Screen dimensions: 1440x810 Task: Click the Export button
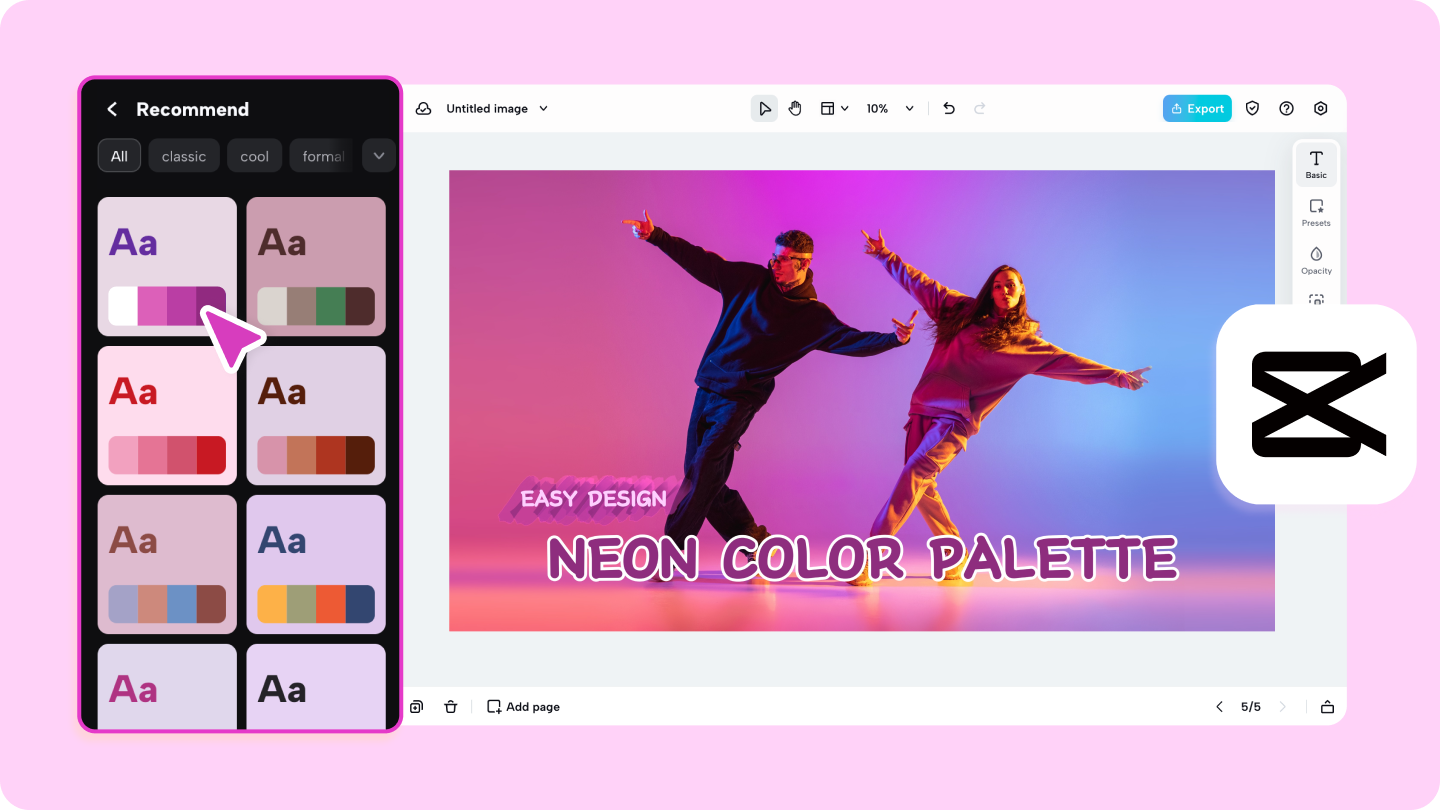tap(1197, 108)
